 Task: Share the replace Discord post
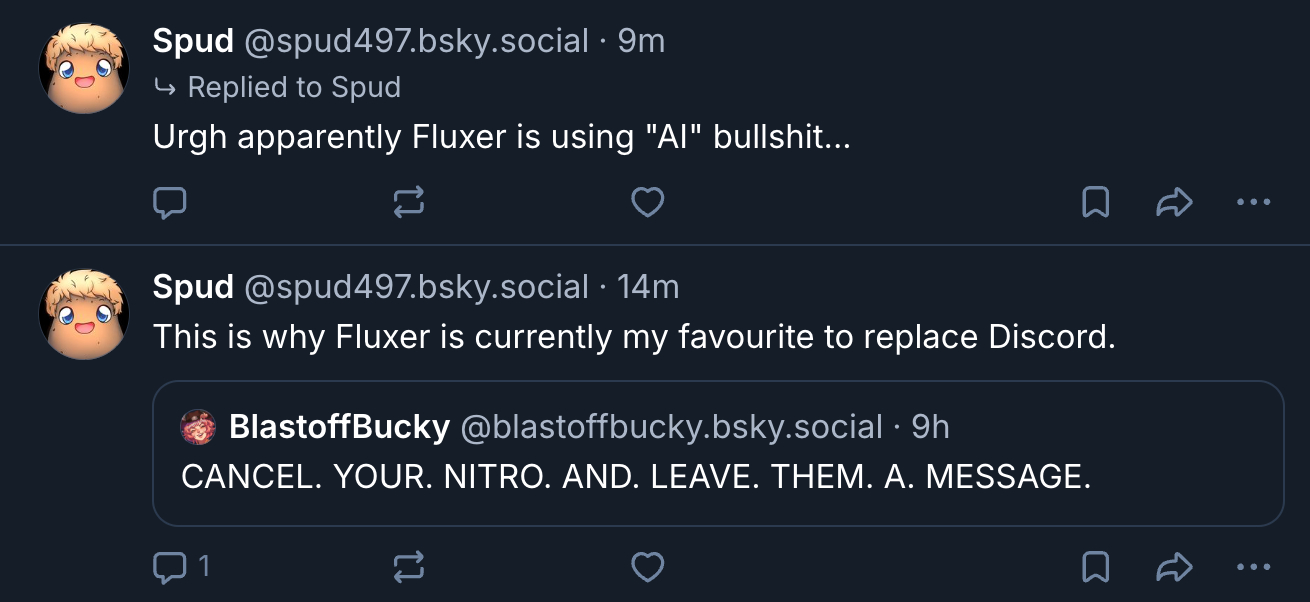1174,568
